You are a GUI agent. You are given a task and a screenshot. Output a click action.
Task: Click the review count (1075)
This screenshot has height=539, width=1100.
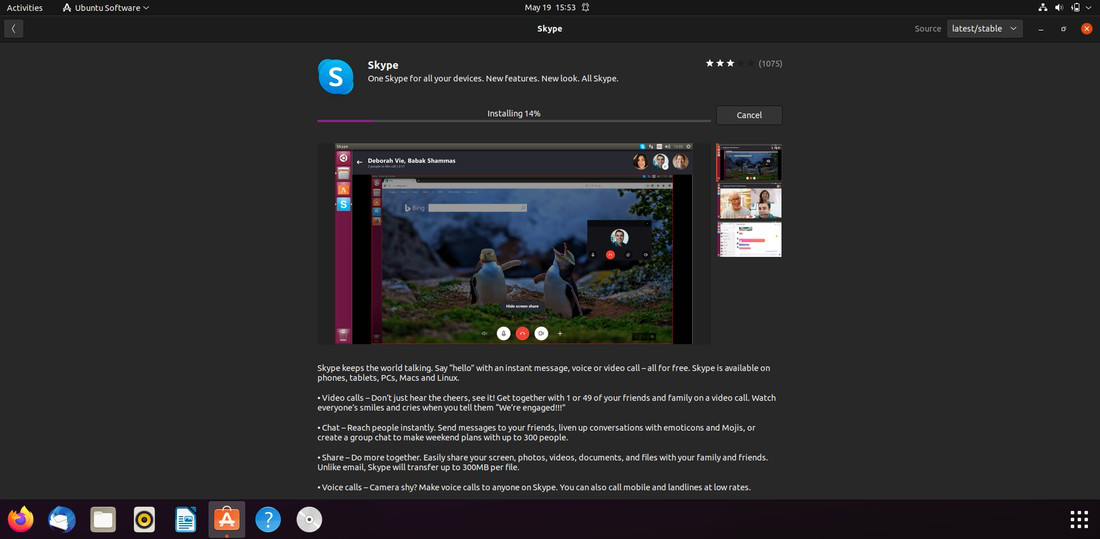770,63
